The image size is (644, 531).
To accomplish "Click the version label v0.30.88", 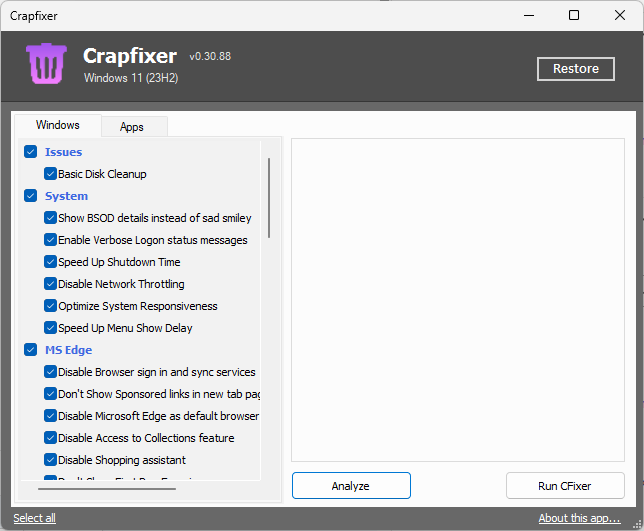I will click(x=210, y=56).
